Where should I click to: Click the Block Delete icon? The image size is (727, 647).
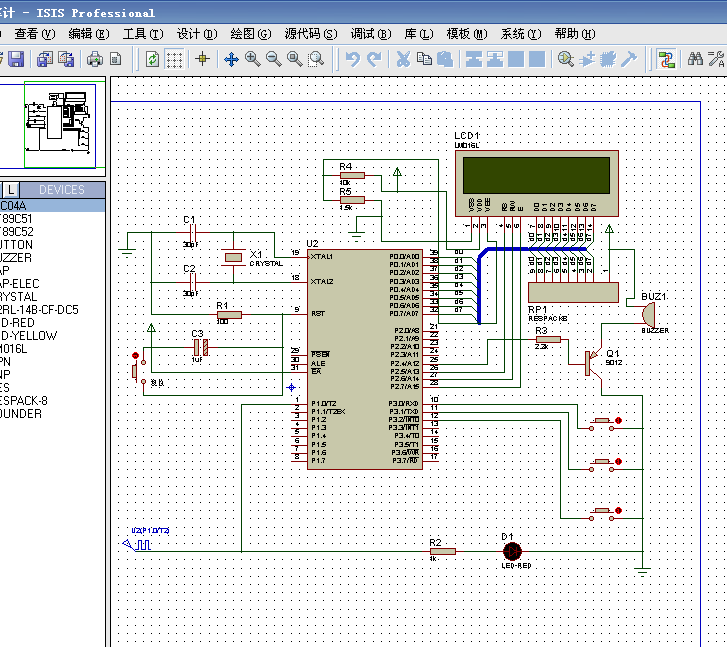point(537,59)
